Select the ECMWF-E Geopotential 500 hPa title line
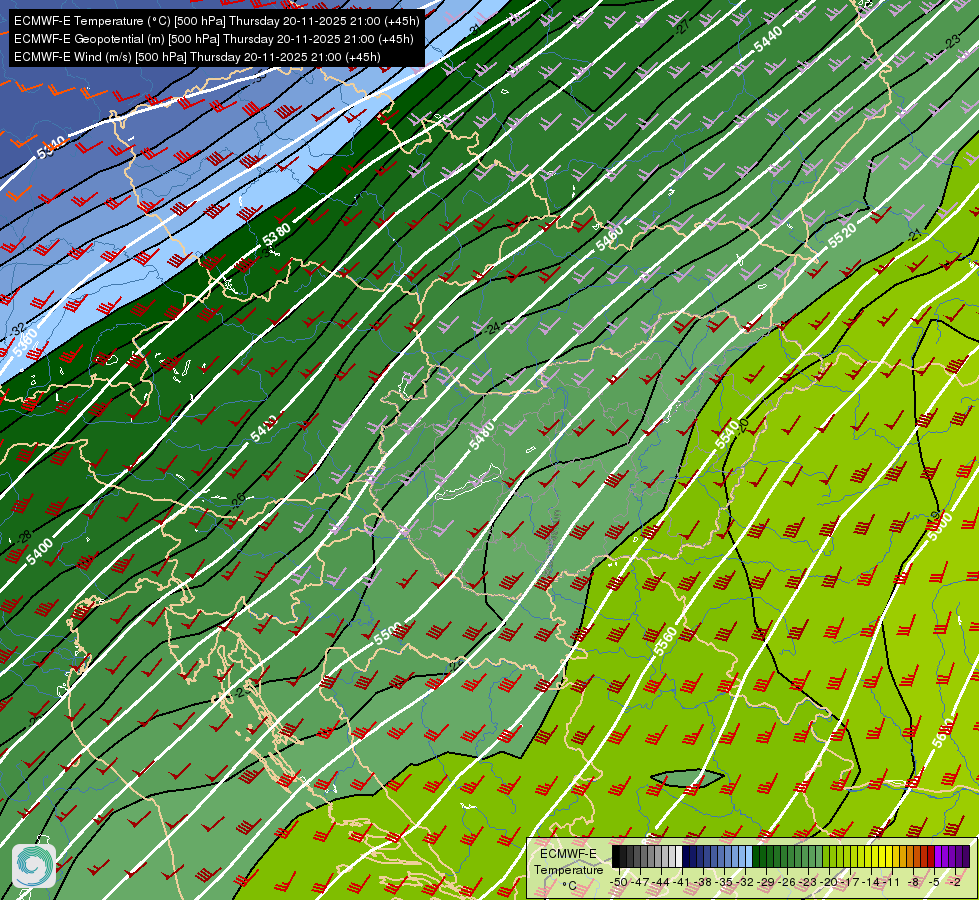979x900 pixels. (x=214, y=39)
